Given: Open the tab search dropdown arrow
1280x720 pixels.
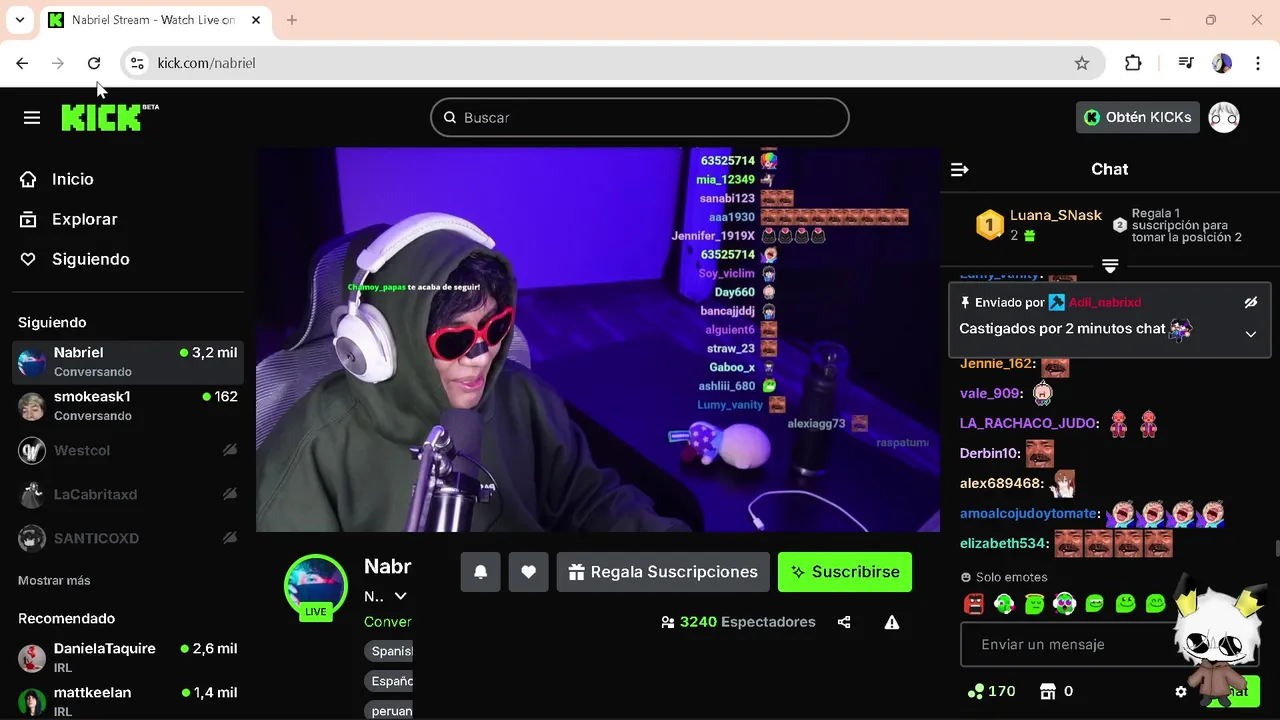Looking at the screenshot, I should [x=20, y=20].
